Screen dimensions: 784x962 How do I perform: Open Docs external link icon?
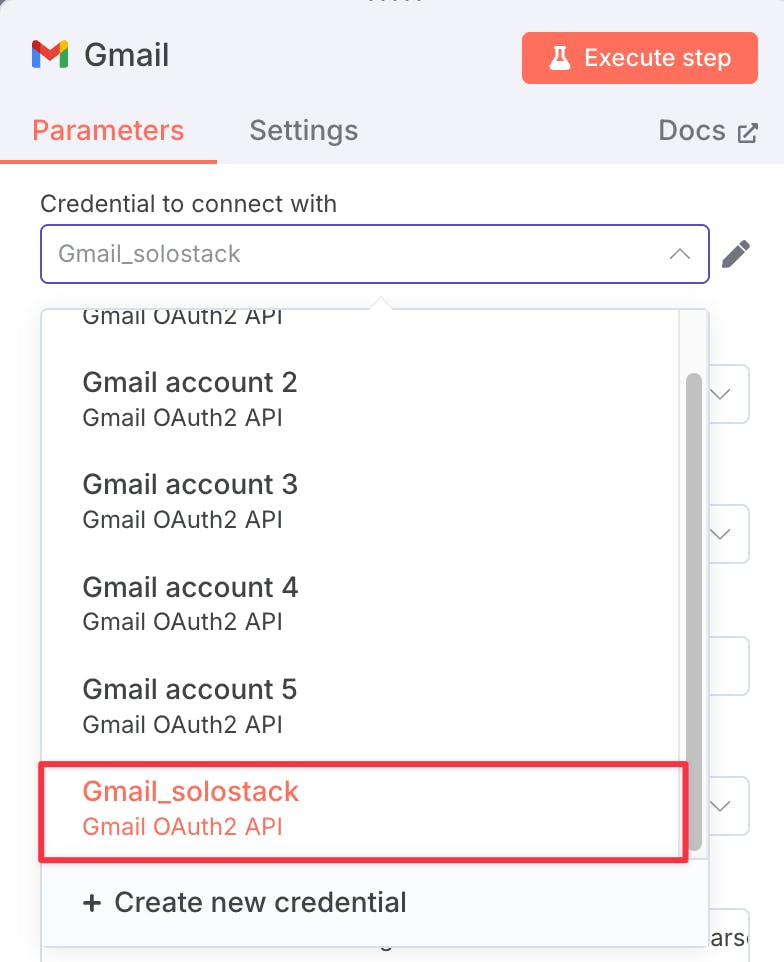(x=747, y=133)
